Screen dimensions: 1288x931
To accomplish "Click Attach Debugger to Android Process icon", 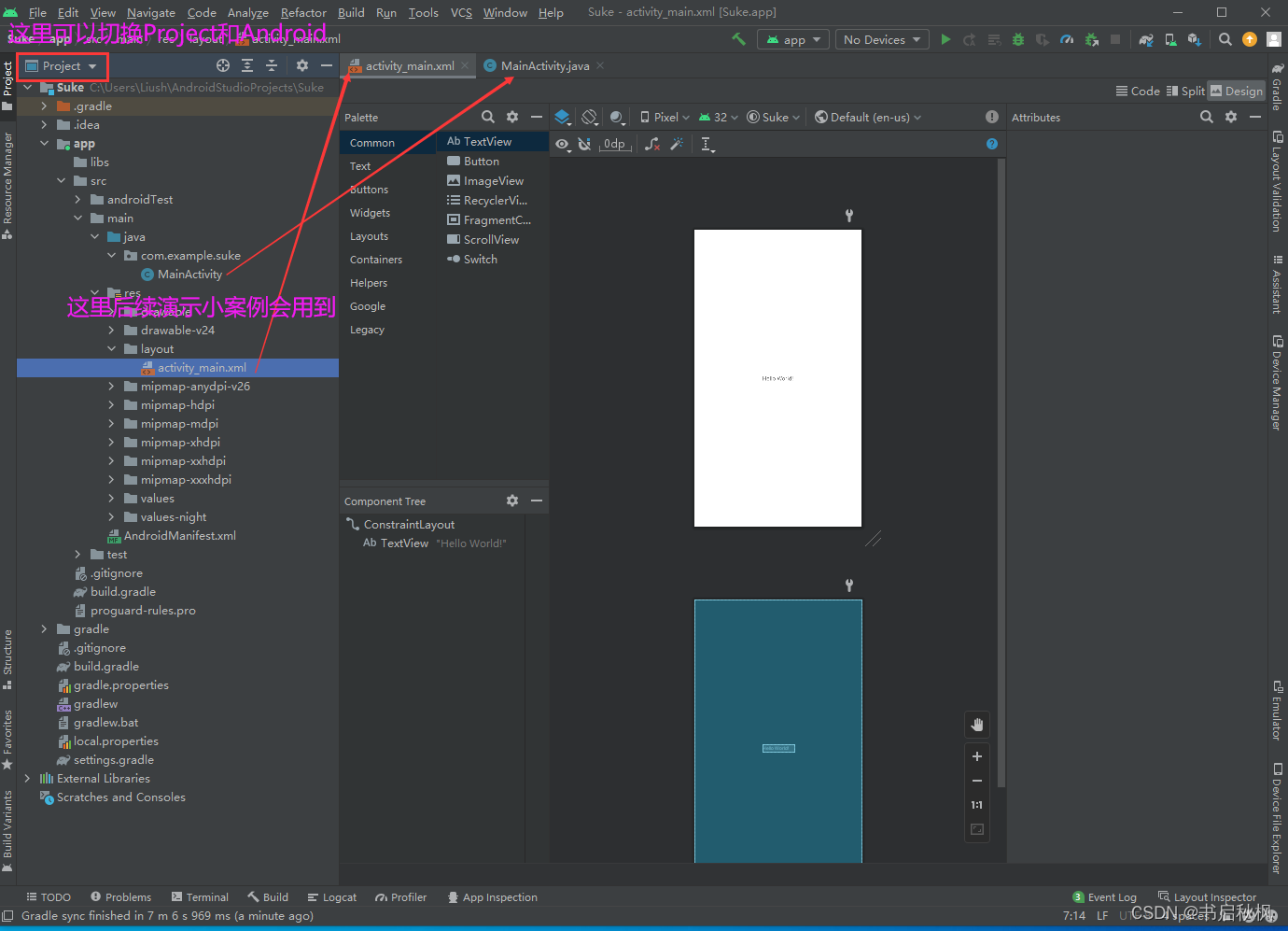I will point(1090,39).
